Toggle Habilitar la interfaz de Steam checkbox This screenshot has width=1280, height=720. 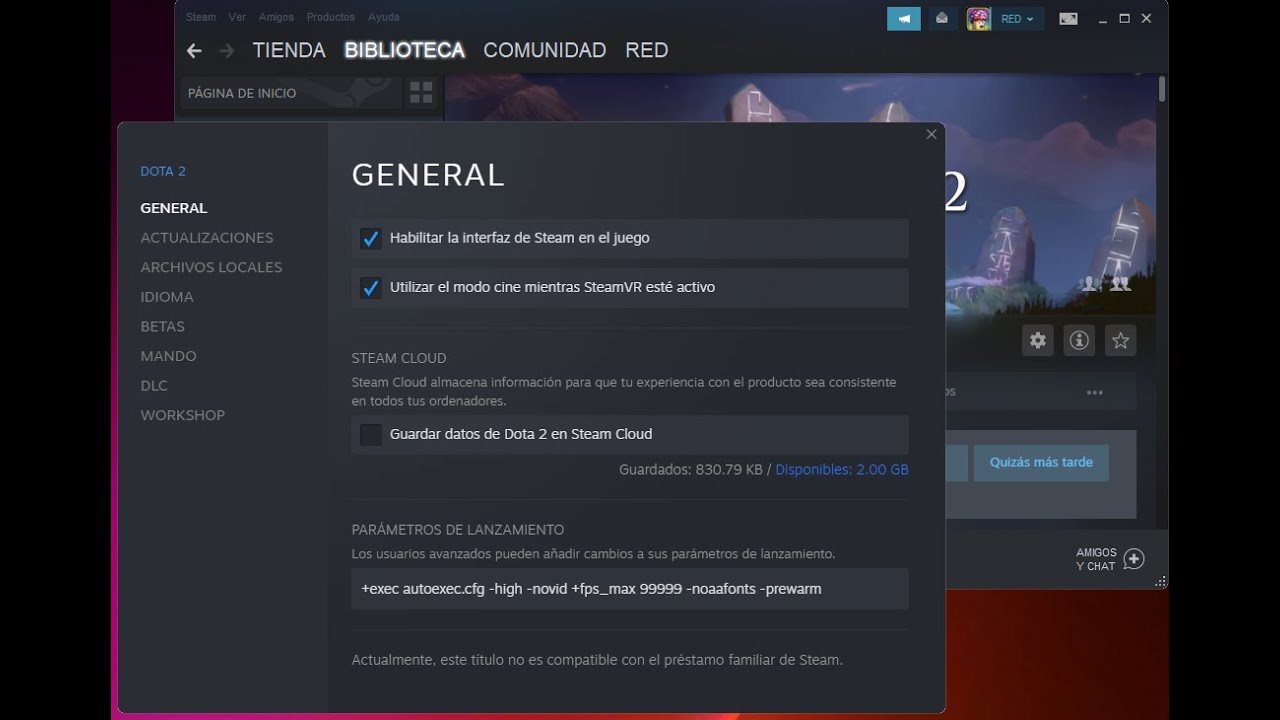[371, 239]
